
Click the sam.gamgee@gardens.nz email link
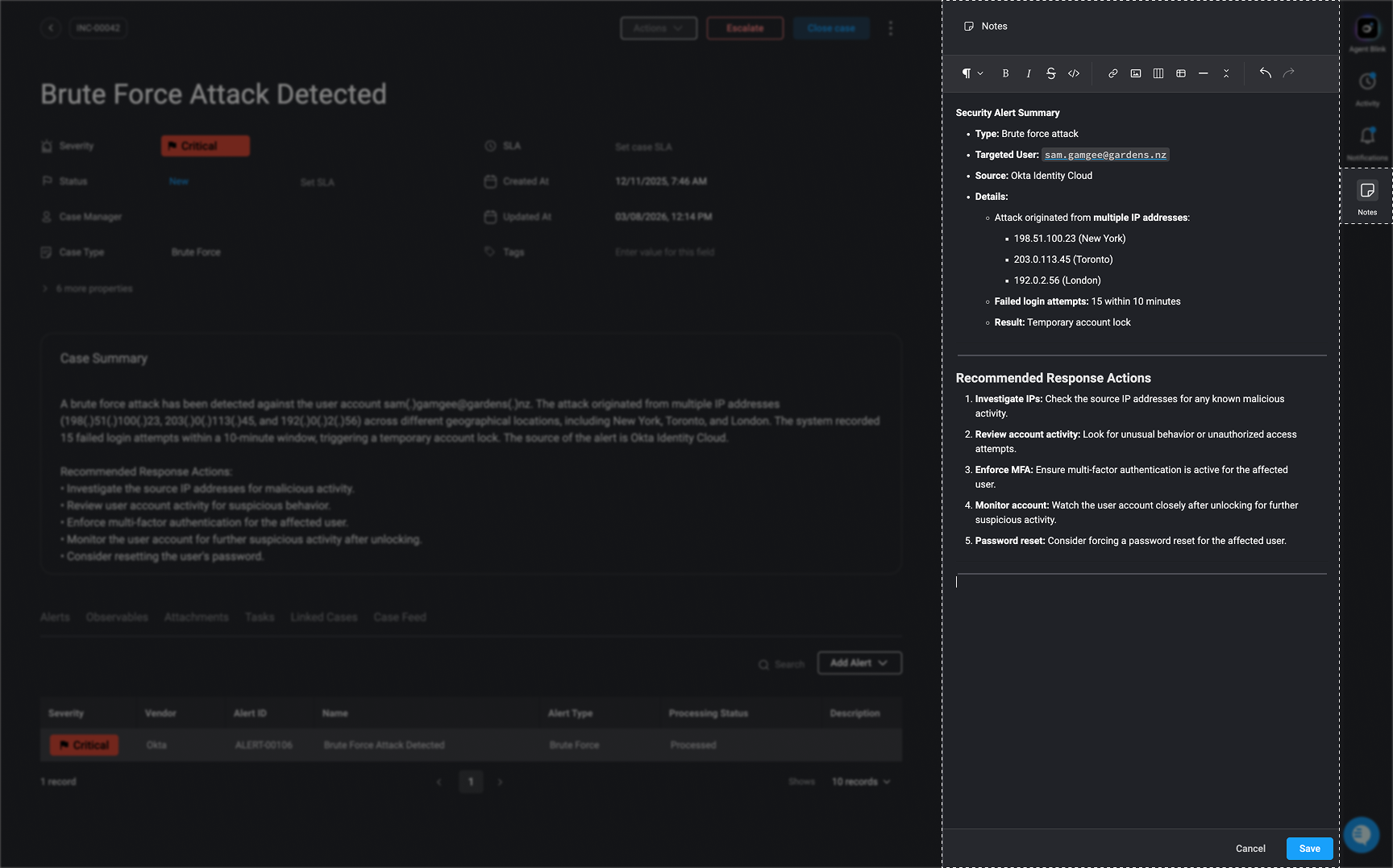[1104, 155]
